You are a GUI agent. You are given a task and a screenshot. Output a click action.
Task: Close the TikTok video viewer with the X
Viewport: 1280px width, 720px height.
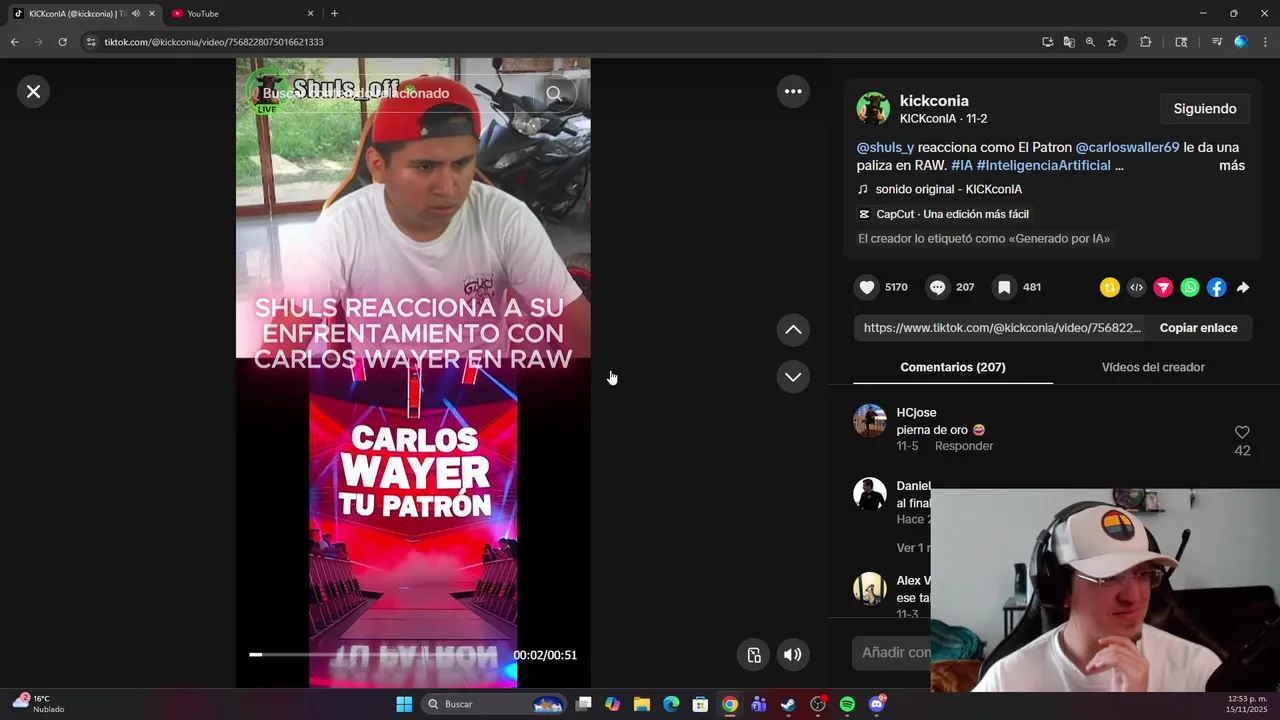click(x=33, y=92)
